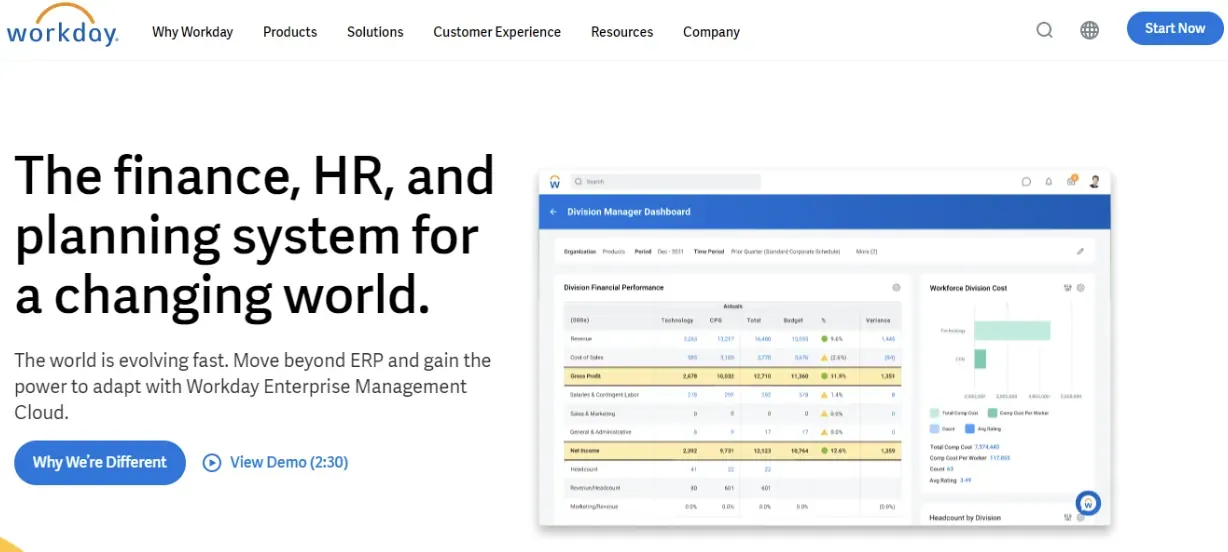
Task: Click the Revenue variance value 1,445
Action: 888,339
